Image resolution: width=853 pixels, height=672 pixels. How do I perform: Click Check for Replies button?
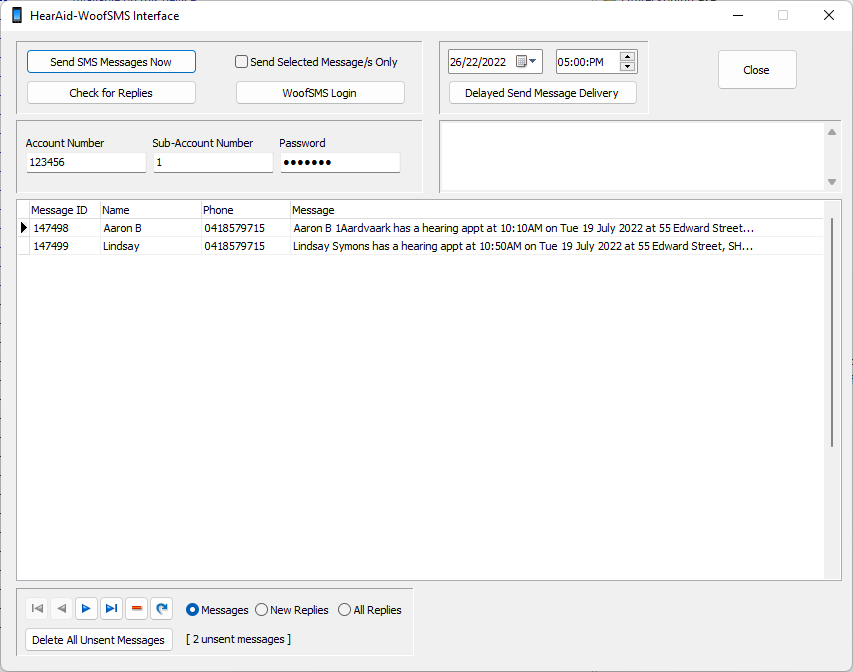coord(111,93)
